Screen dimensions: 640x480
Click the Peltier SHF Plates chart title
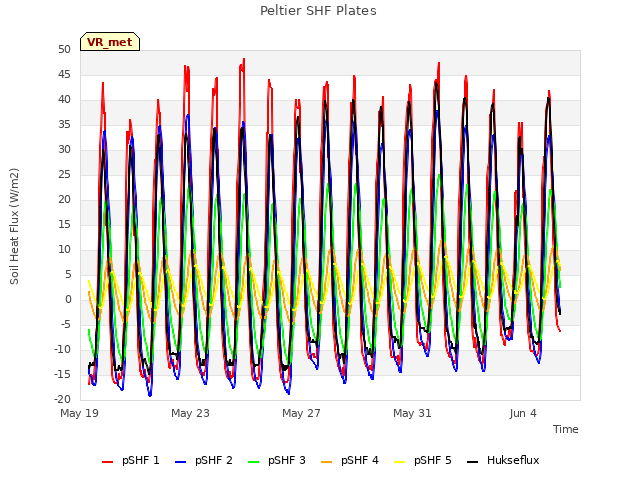(318, 11)
